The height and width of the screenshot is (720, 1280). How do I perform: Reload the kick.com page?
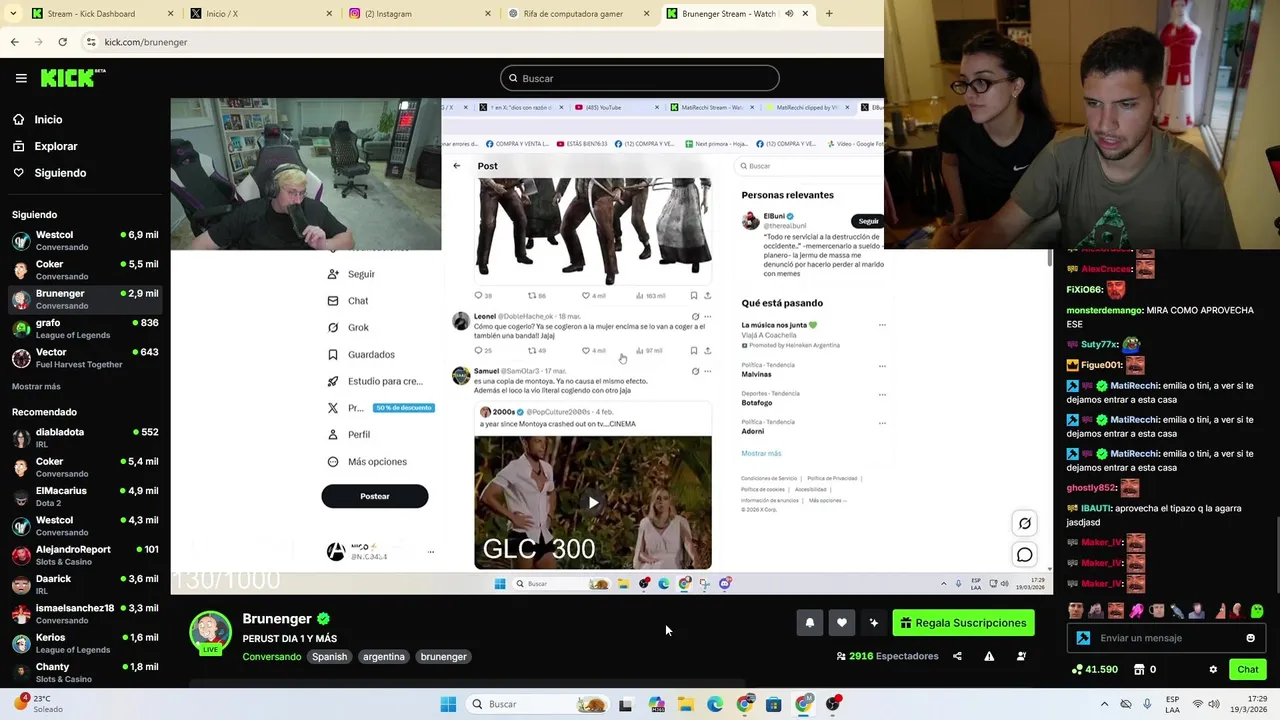[62, 42]
